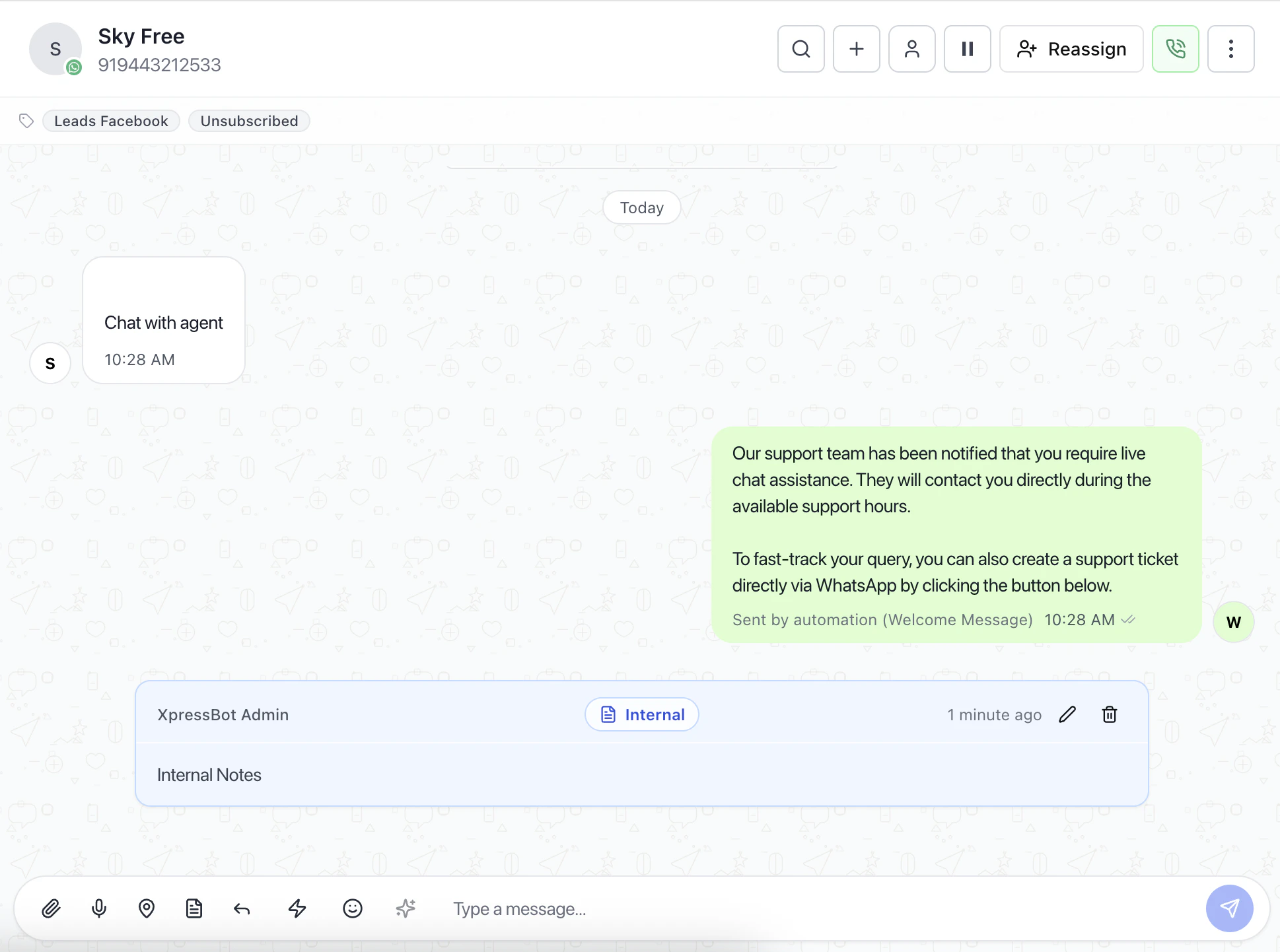The height and width of the screenshot is (952, 1280).
Task: Open the contact profile icon
Action: click(911, 49)
